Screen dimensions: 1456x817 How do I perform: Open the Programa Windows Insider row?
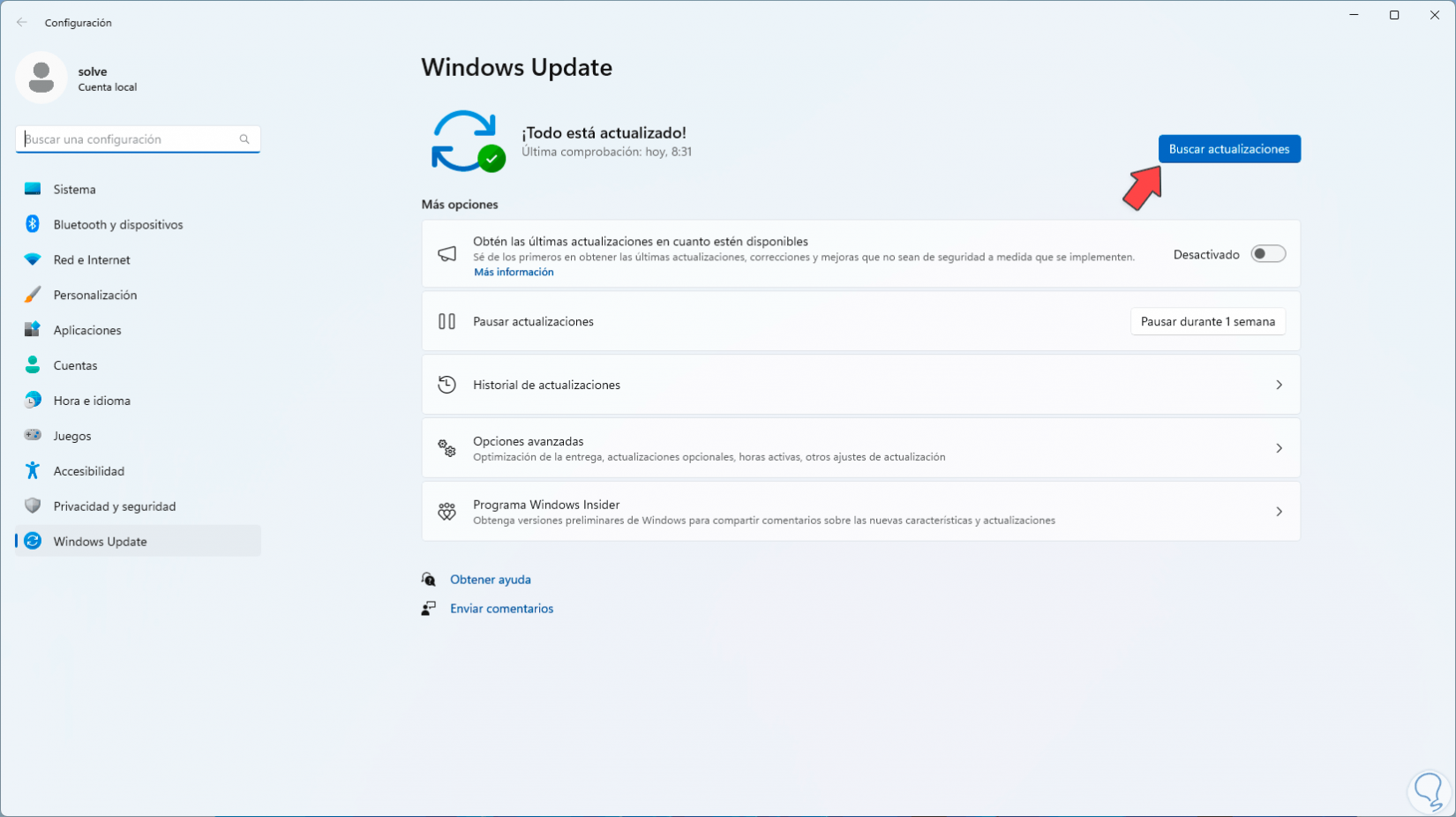(x=860, y=512)
